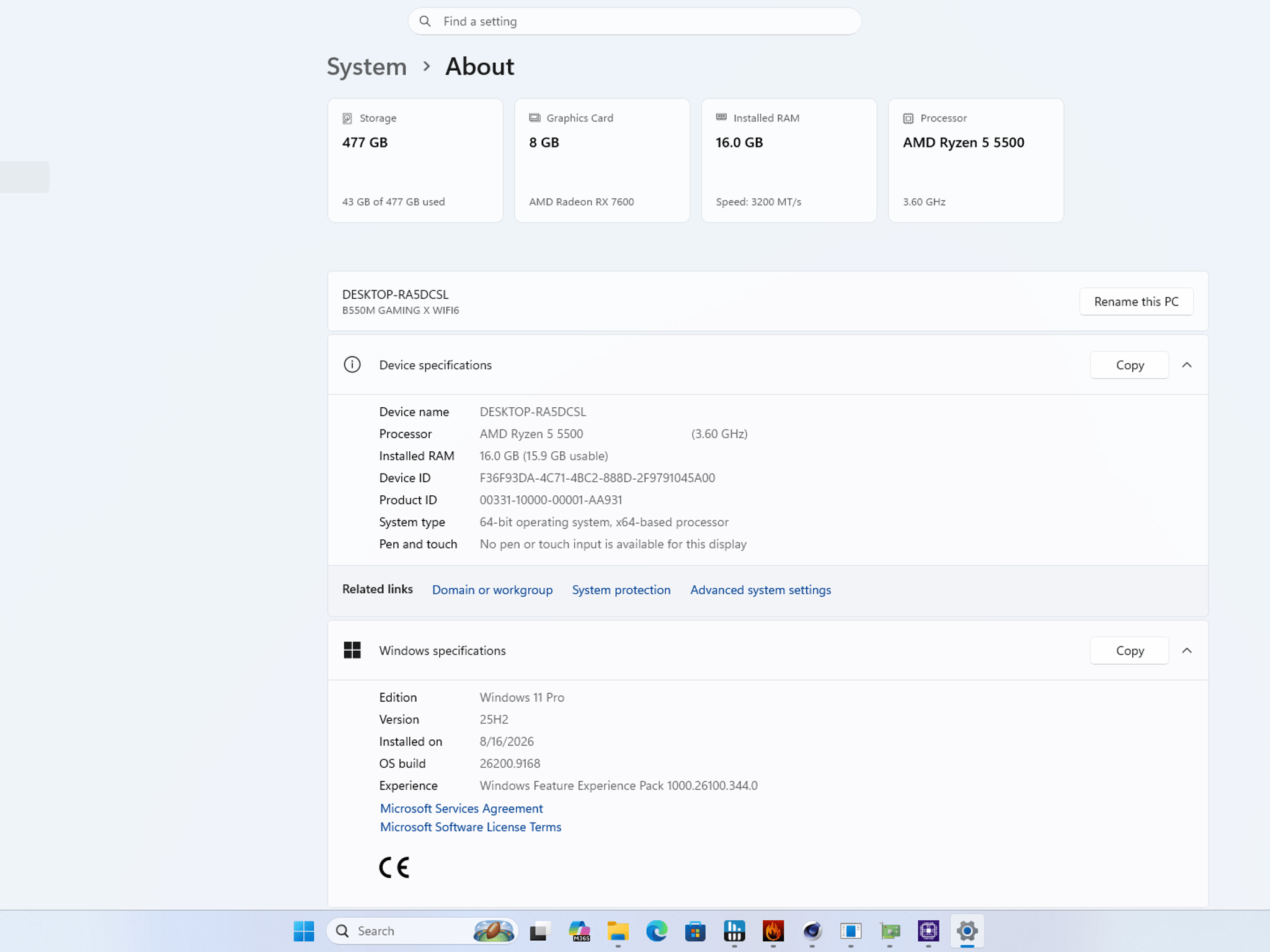Select the Product ID value 00331-10000-00001-AA931
This screenshot has width=1270, height=952.
[x=551, y=500]
